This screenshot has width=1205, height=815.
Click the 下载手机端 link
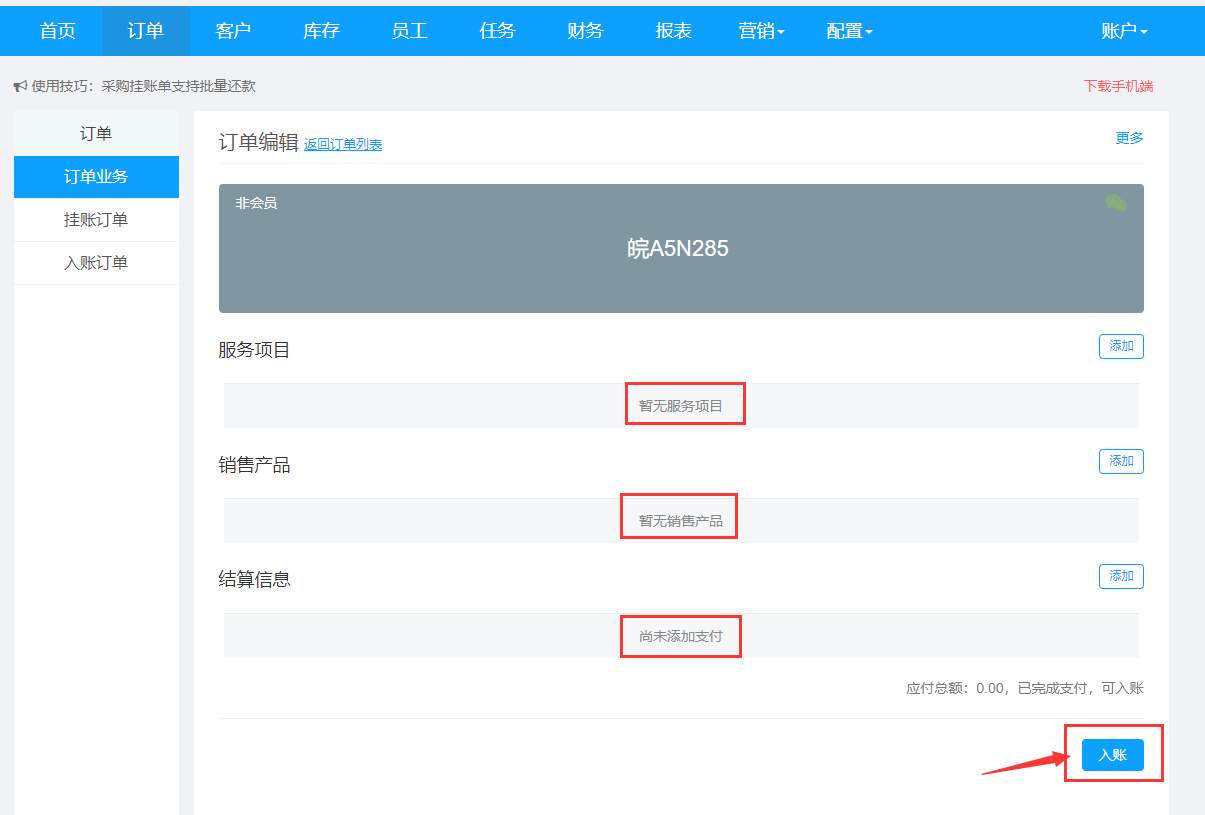(x=1118, y=86)
